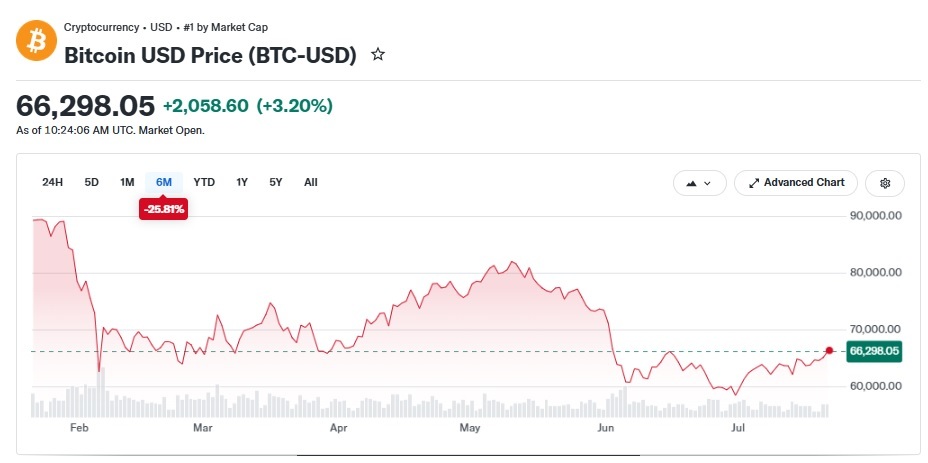This screenshot has height=463, width=928.
Task: Click the green 66,298.05 price label on axis
Action: 874,351
